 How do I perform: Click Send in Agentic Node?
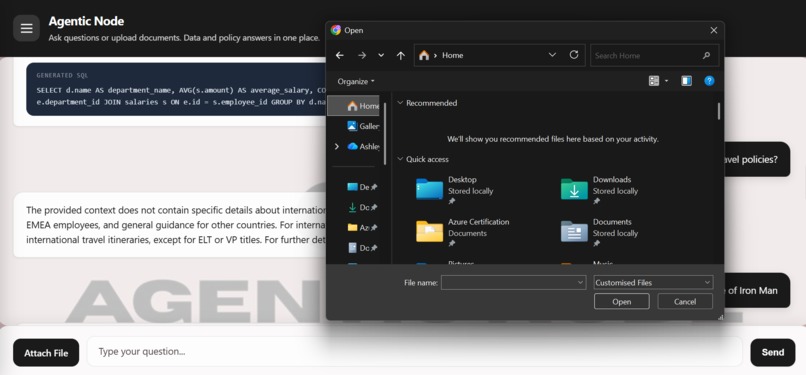773,352
